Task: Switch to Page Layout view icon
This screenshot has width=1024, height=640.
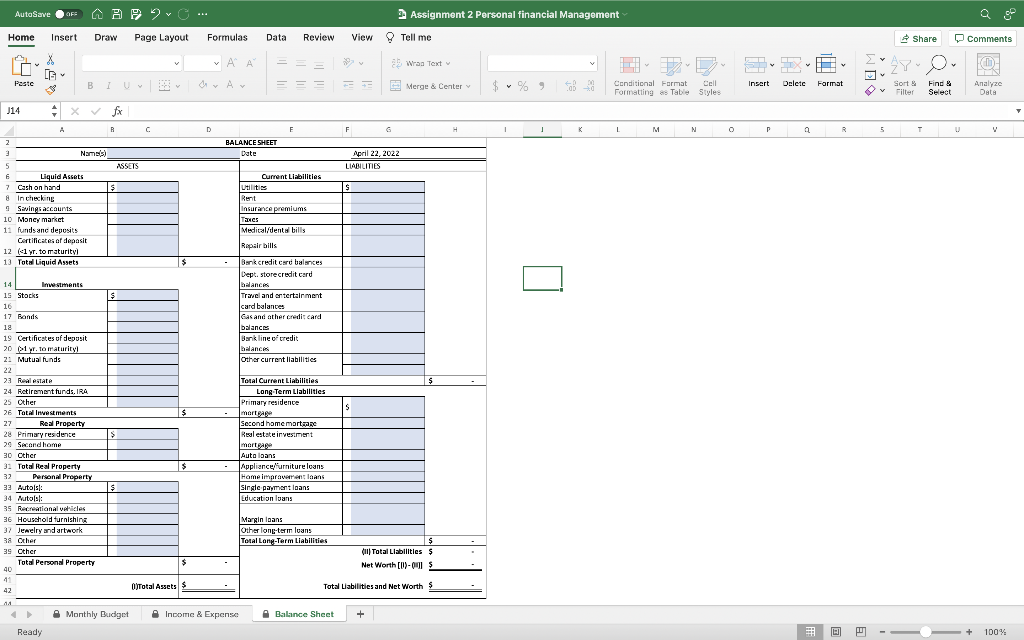Action: pos(836,632)
